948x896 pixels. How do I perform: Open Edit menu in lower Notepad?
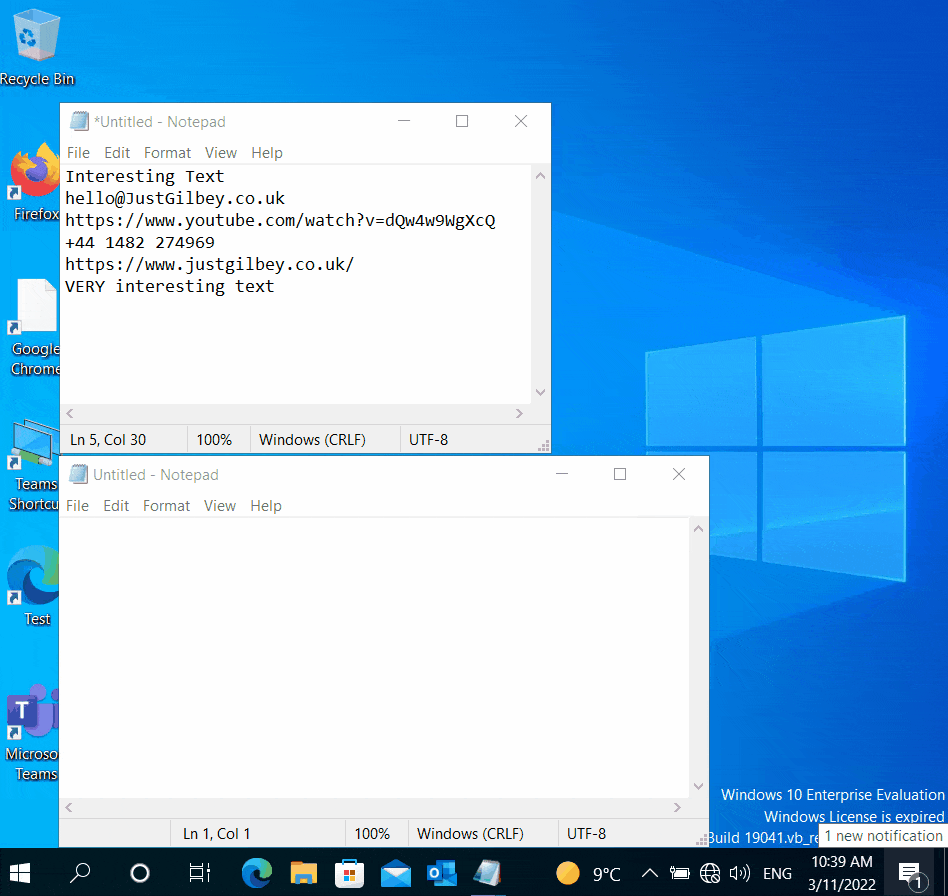click(116, 506)
